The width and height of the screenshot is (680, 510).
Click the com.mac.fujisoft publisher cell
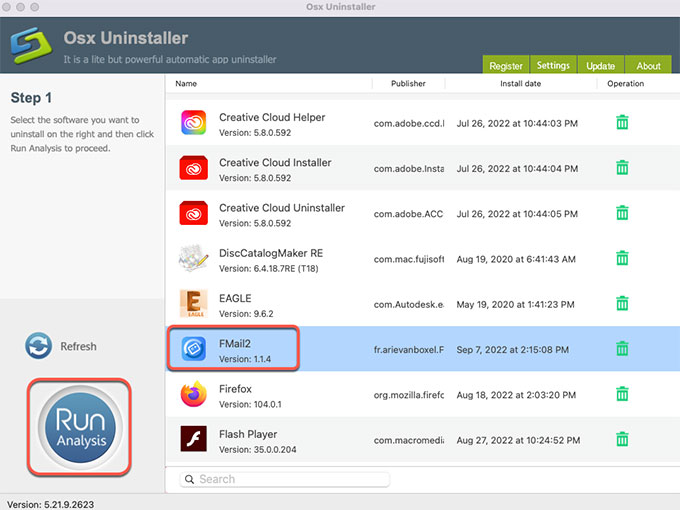point(409,259)
